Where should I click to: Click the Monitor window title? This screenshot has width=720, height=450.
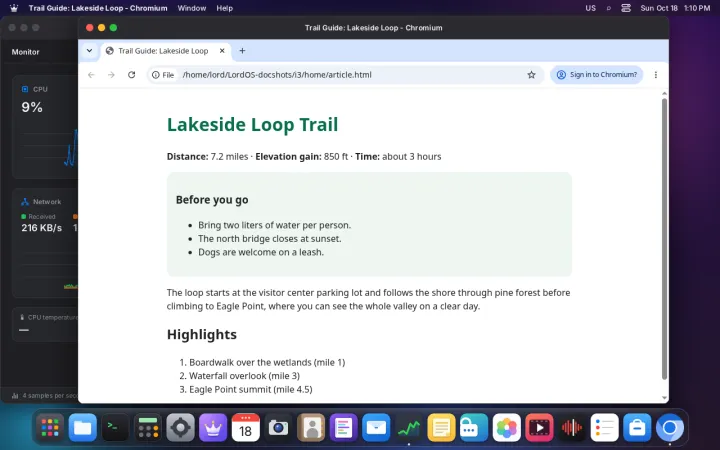26,52
